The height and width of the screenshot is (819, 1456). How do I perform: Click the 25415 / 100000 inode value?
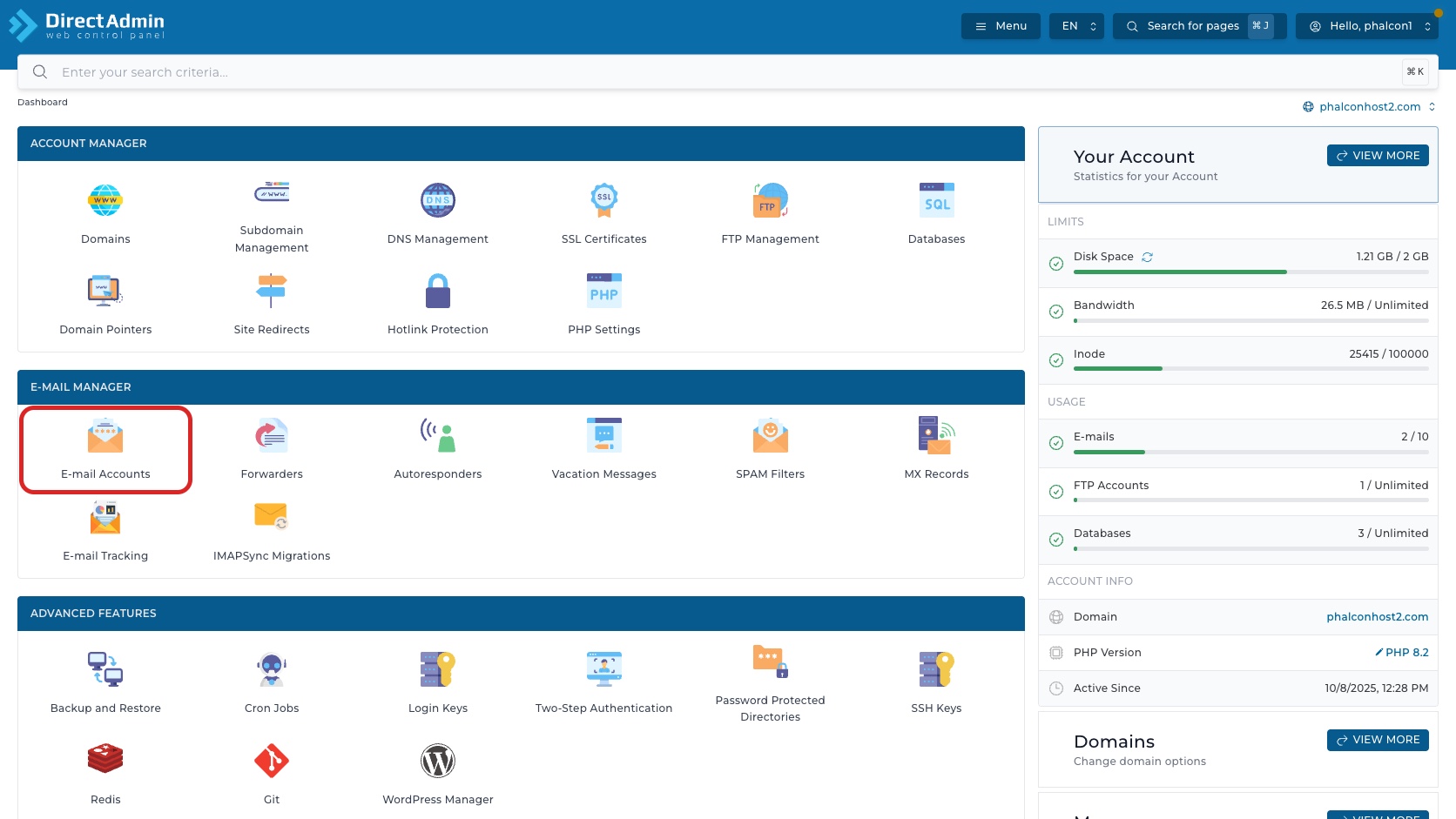pyautogui.click(x=1389, y=354)
